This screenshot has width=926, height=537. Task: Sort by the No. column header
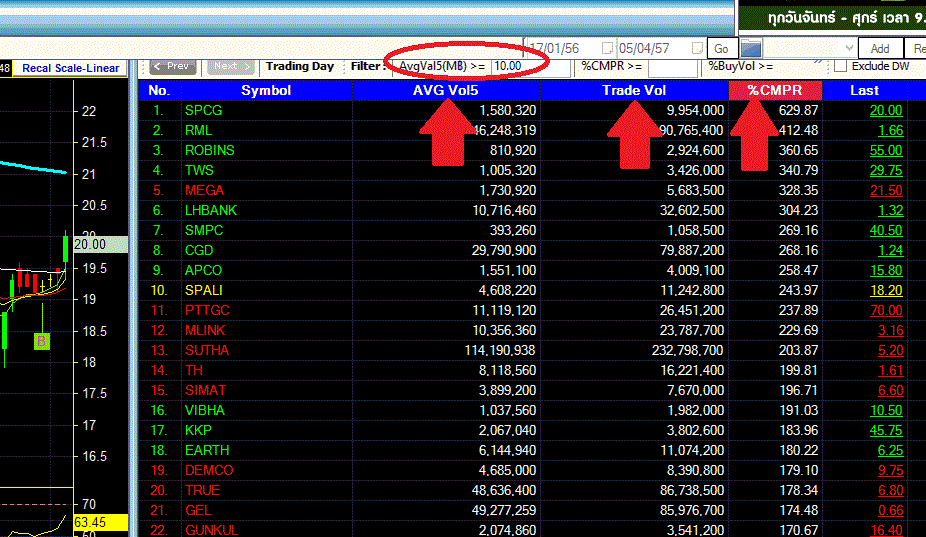pyautogui.click(x=159, y=90)
